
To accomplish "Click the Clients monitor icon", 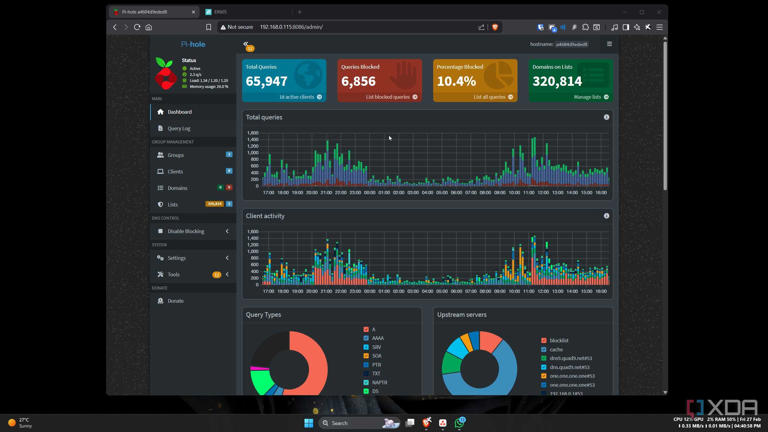I will (160, 171).
